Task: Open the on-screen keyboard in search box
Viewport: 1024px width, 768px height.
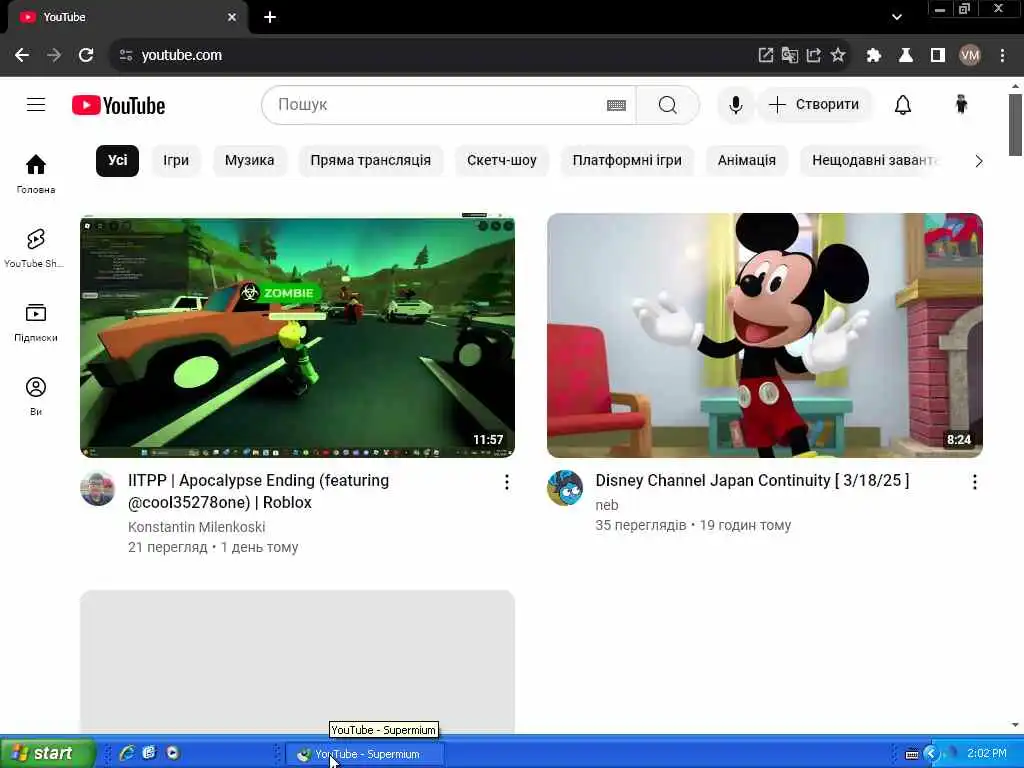Action: [x=616, y=105]
